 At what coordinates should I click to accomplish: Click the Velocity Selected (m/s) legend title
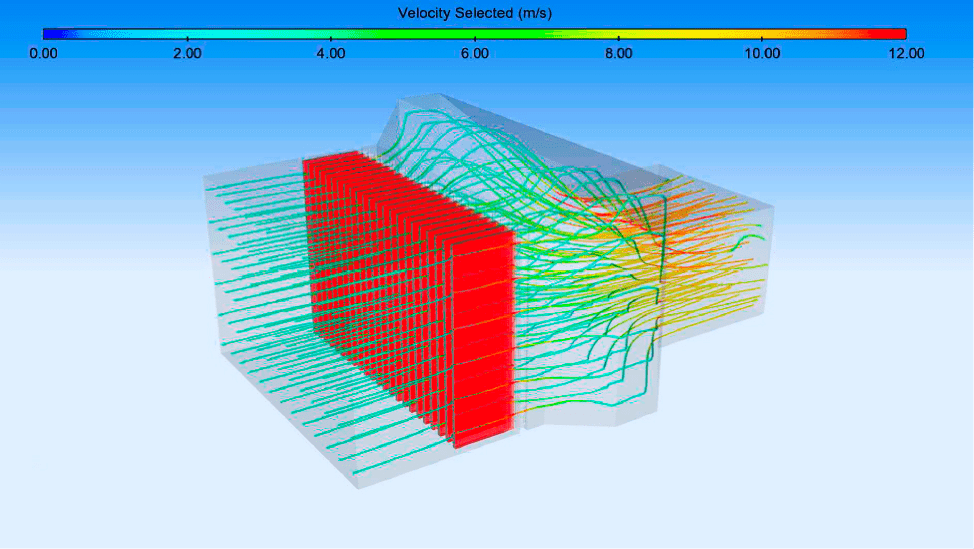click(x=474, y=13)
